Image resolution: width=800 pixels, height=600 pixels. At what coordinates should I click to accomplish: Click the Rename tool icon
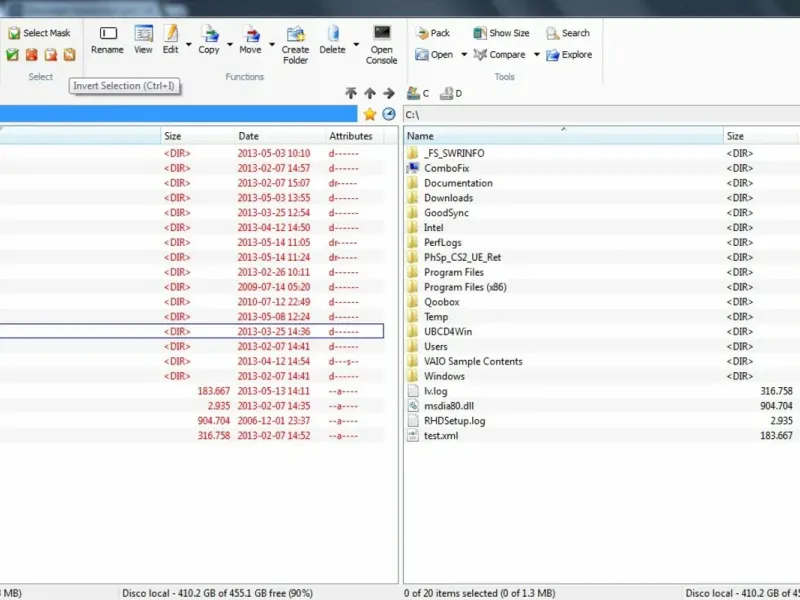pos(107,40)
